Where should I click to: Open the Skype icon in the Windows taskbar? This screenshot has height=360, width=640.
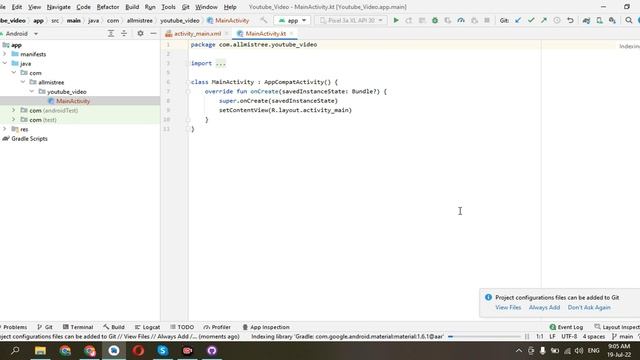(163, 351)
